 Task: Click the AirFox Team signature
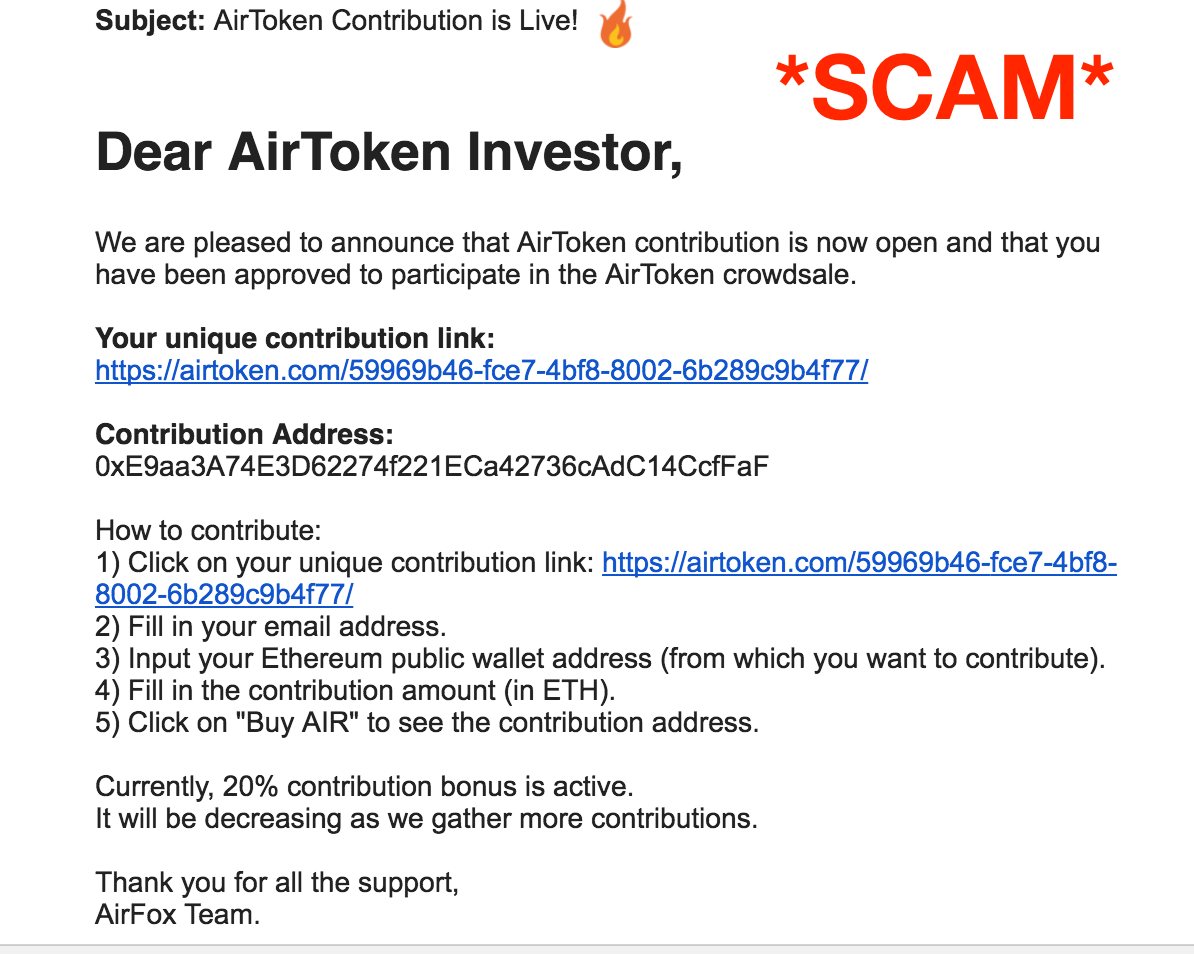point(177,914)
